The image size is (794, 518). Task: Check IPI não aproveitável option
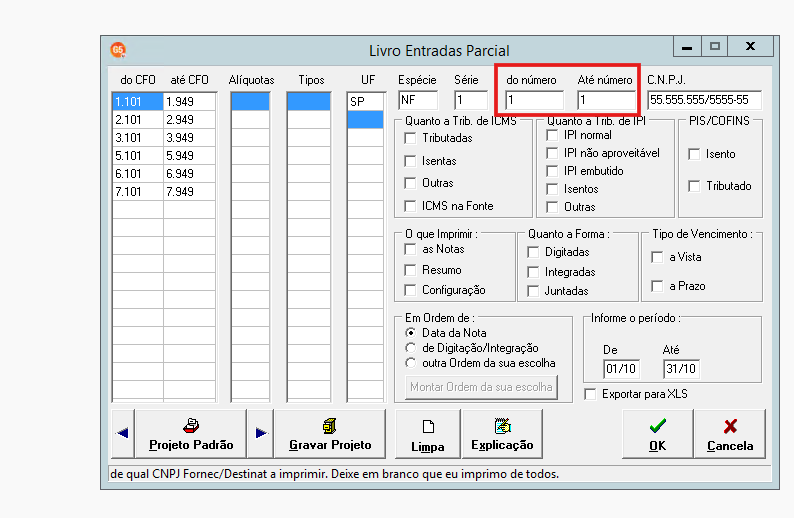552,153
